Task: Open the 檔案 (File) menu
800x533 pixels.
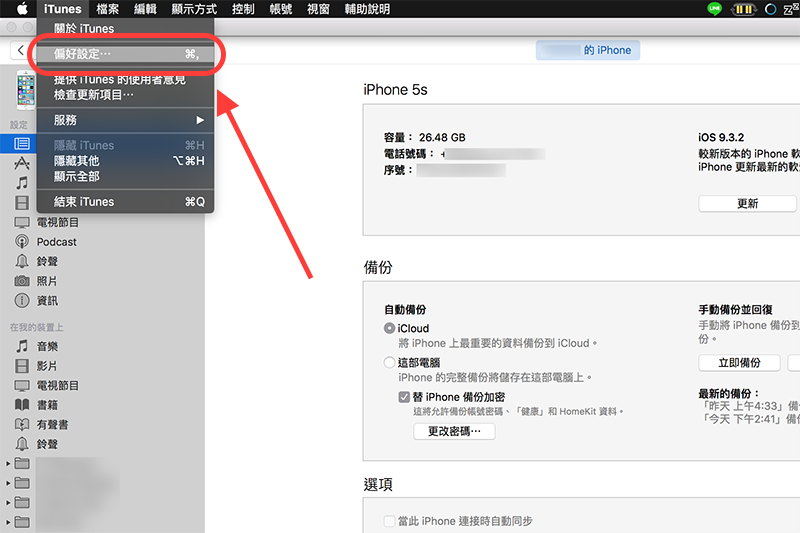Action: tap(108, 9)
